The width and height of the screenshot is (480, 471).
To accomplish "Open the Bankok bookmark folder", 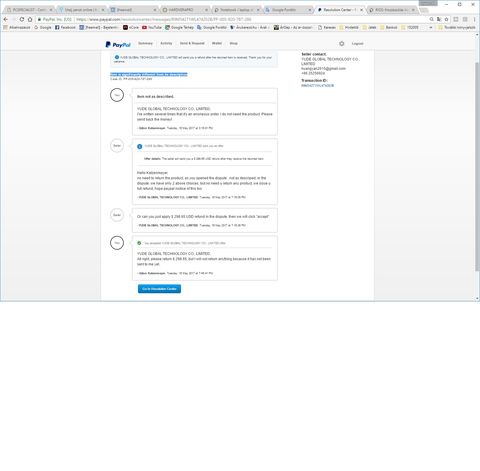I will pyautogui.click(x=389, y=27).
